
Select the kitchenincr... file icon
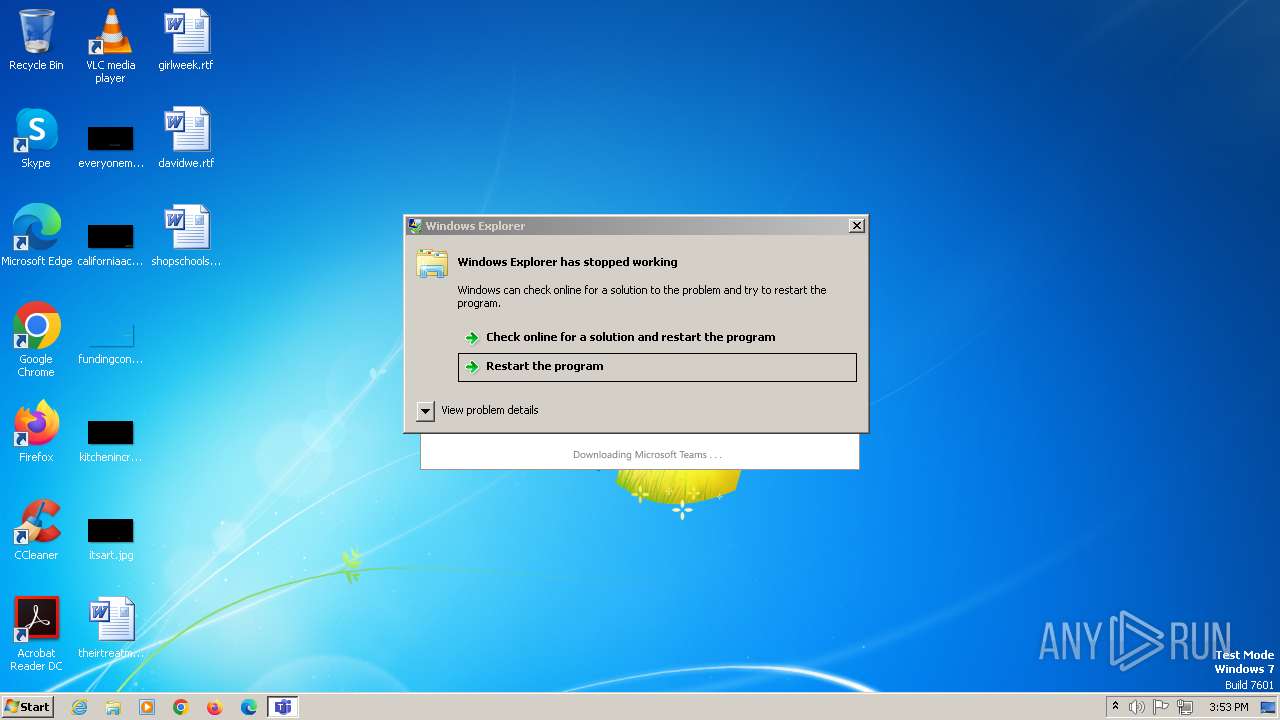110,439
